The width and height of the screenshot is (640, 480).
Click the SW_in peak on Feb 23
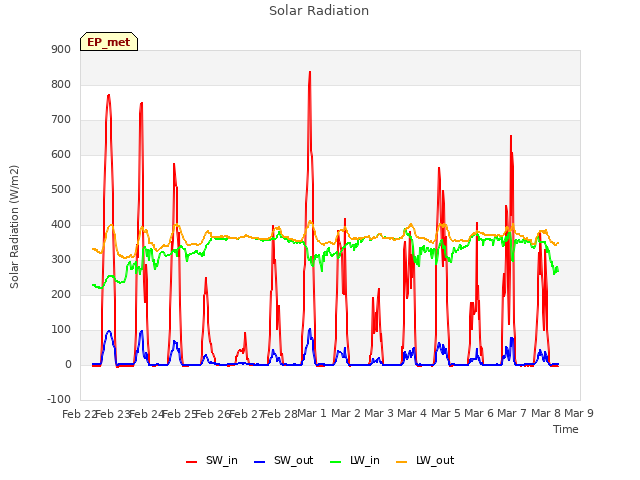(x=109, y=95)
